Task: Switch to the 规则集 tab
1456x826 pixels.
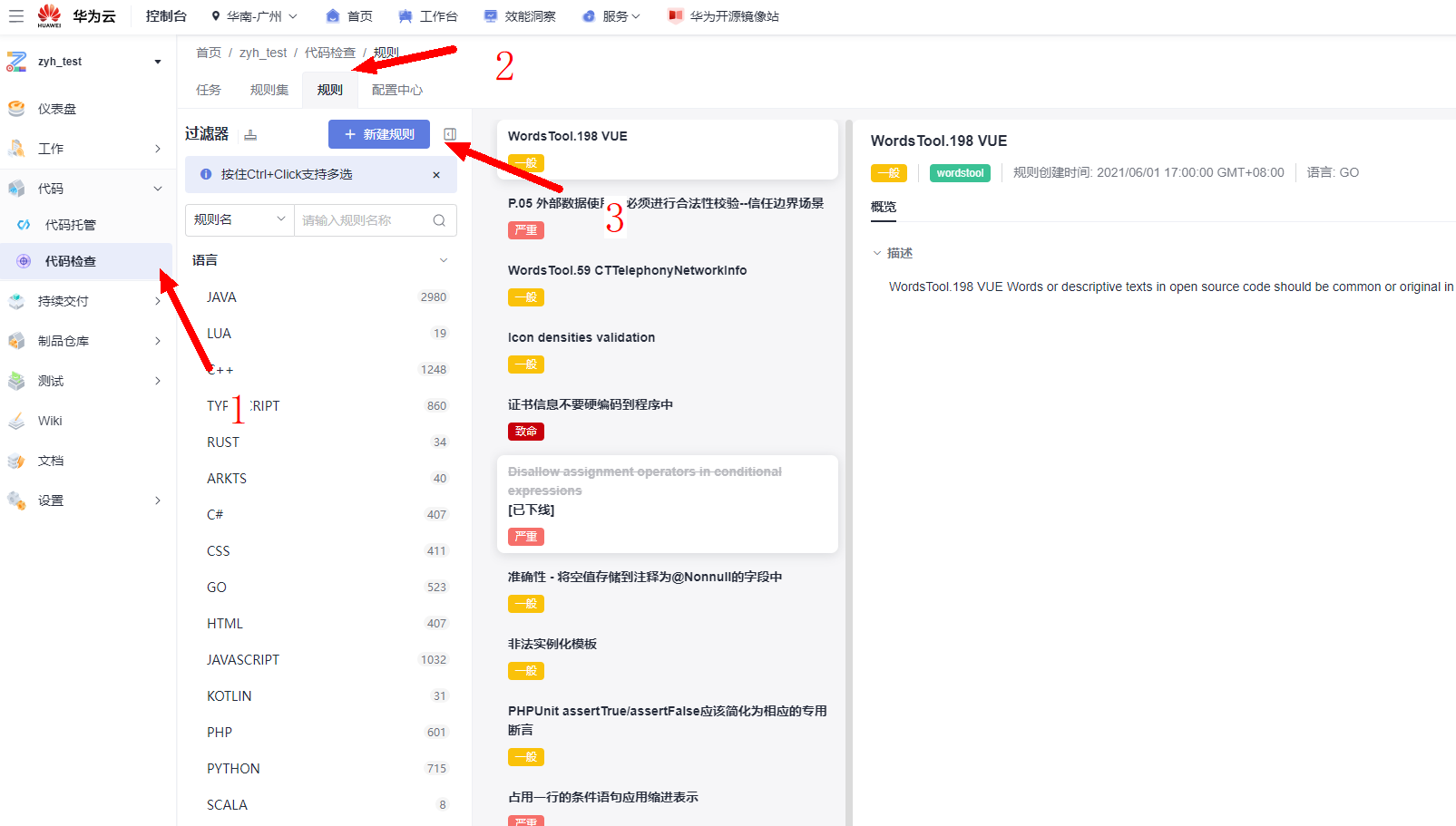Action: pyautogui.click(x=269, y=90)
